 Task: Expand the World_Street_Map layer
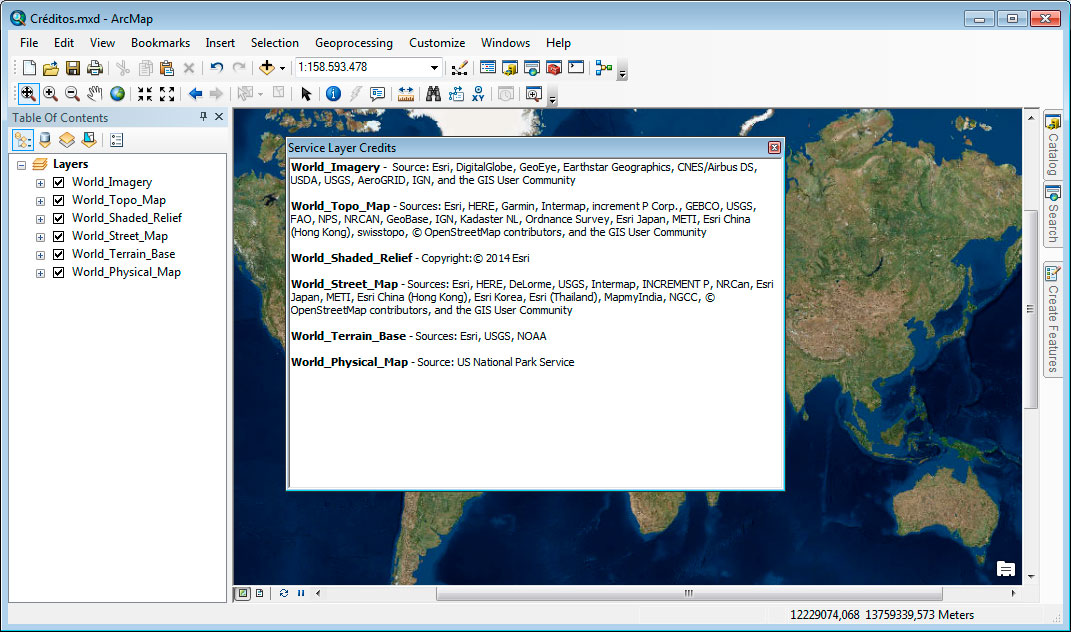click(40, 237)
